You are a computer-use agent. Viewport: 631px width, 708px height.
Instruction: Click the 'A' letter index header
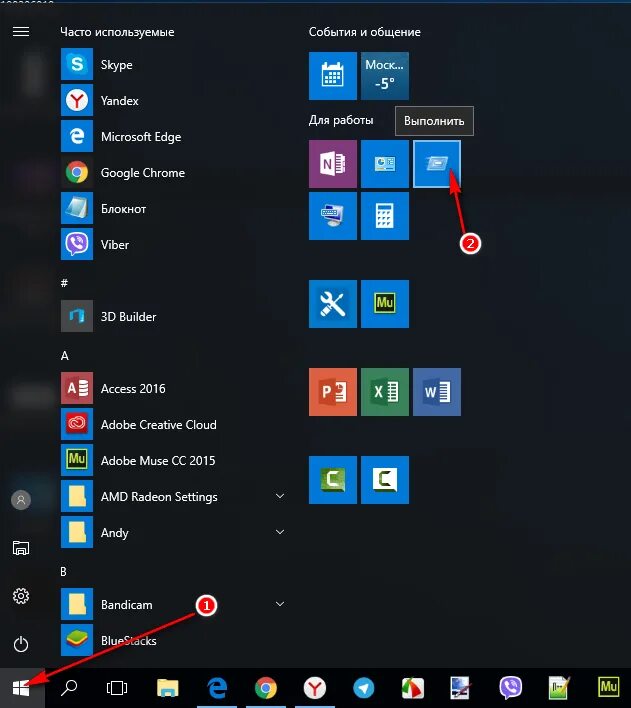tap(65, 356)
